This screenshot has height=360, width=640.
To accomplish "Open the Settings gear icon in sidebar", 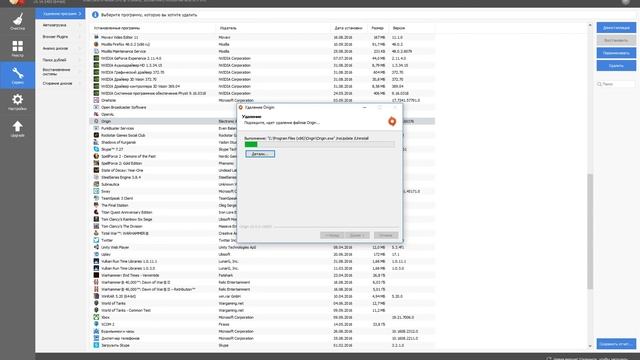I will [18, 100].
